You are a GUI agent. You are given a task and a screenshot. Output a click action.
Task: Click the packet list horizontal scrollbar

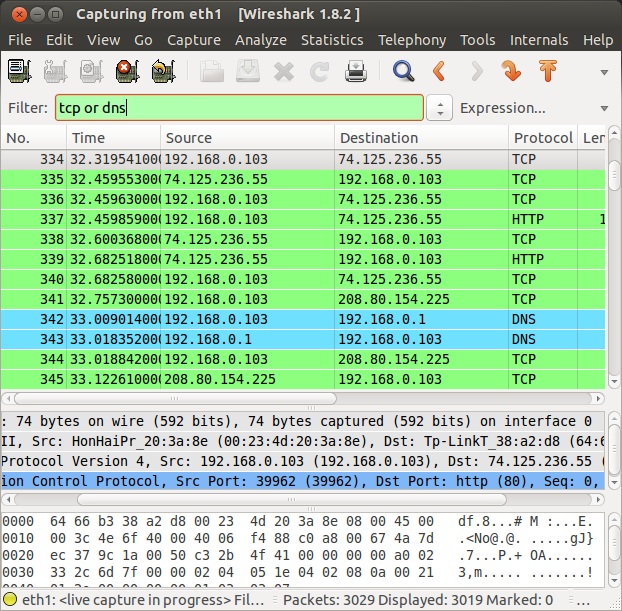point(175,398)
